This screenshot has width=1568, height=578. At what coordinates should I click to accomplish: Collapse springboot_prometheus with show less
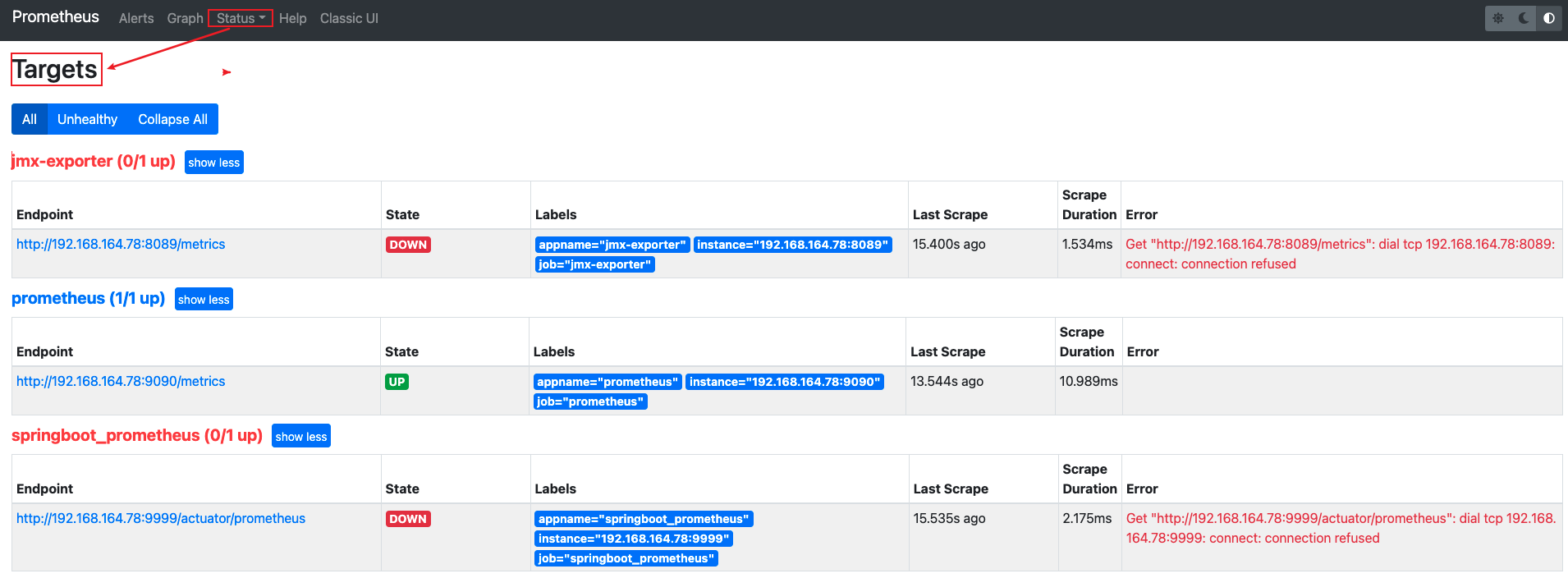click(301, 437)
